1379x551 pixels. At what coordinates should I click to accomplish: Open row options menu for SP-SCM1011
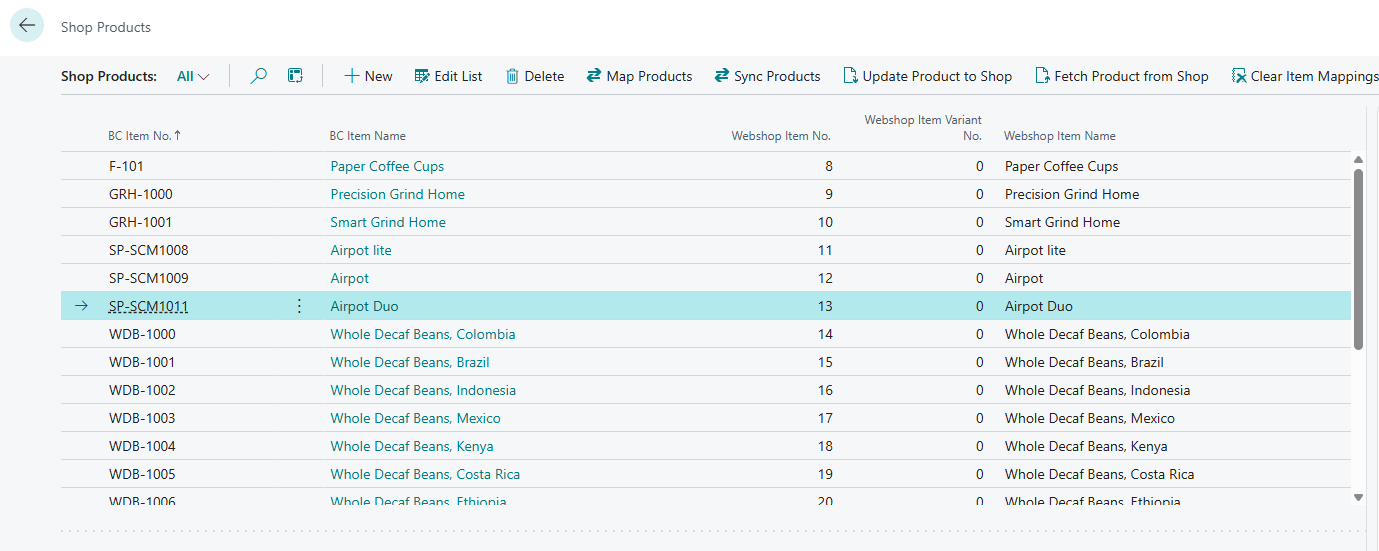pos(299,306)
